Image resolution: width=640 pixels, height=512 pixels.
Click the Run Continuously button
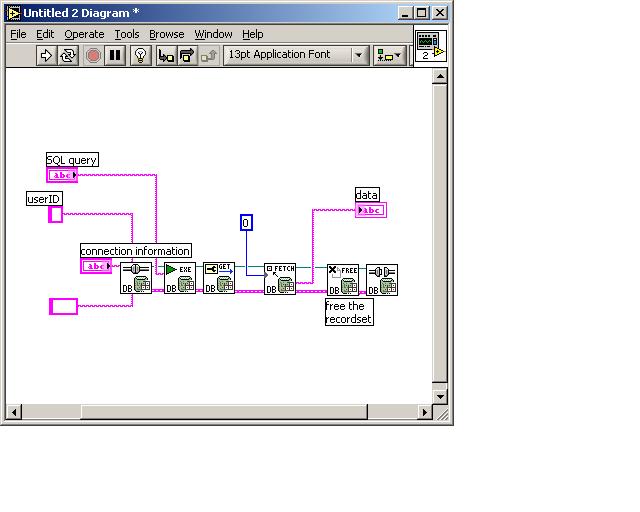coord(69,56)
